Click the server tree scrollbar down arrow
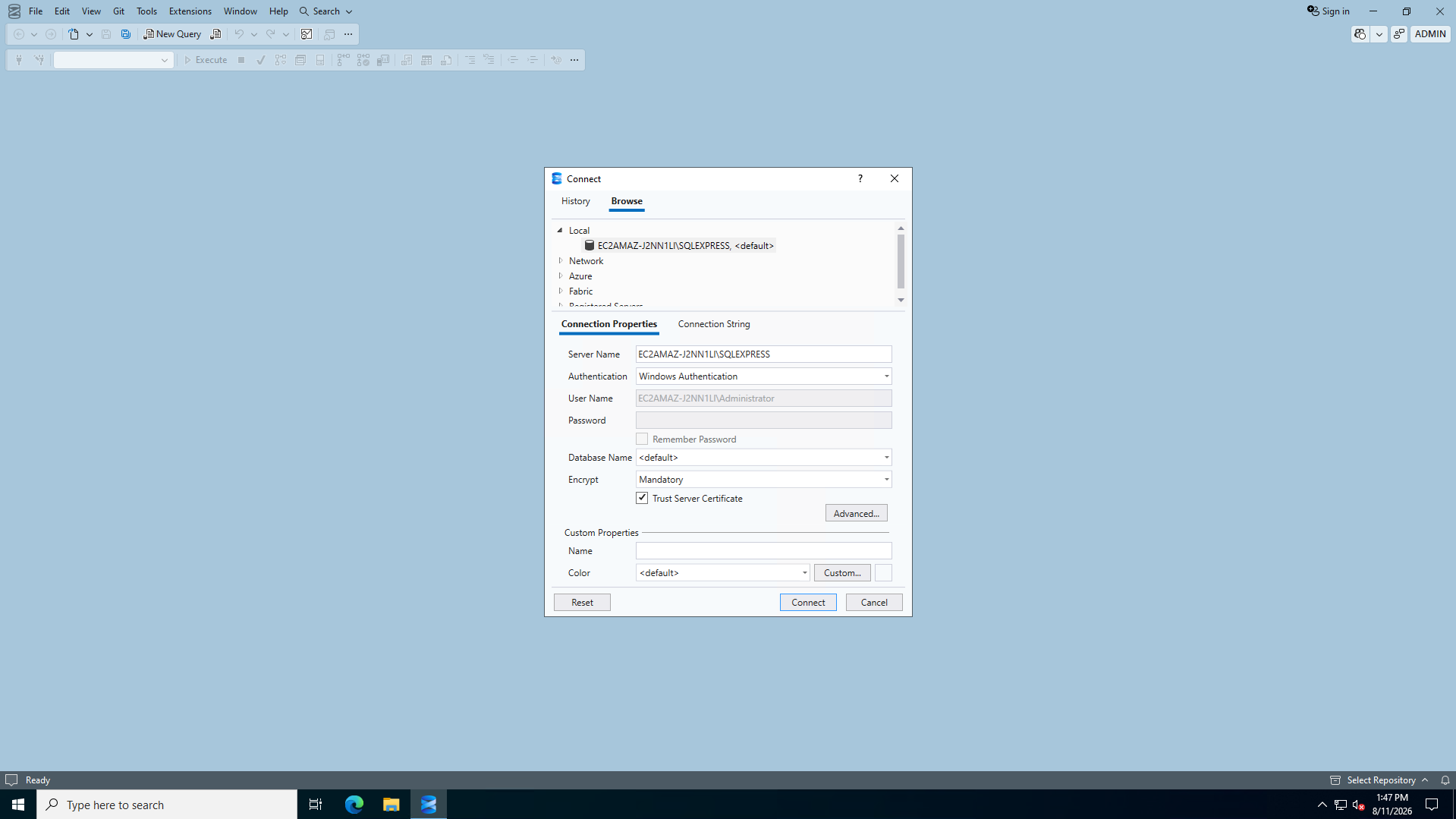The image size is (1456, 819). [x=901, y=301]
